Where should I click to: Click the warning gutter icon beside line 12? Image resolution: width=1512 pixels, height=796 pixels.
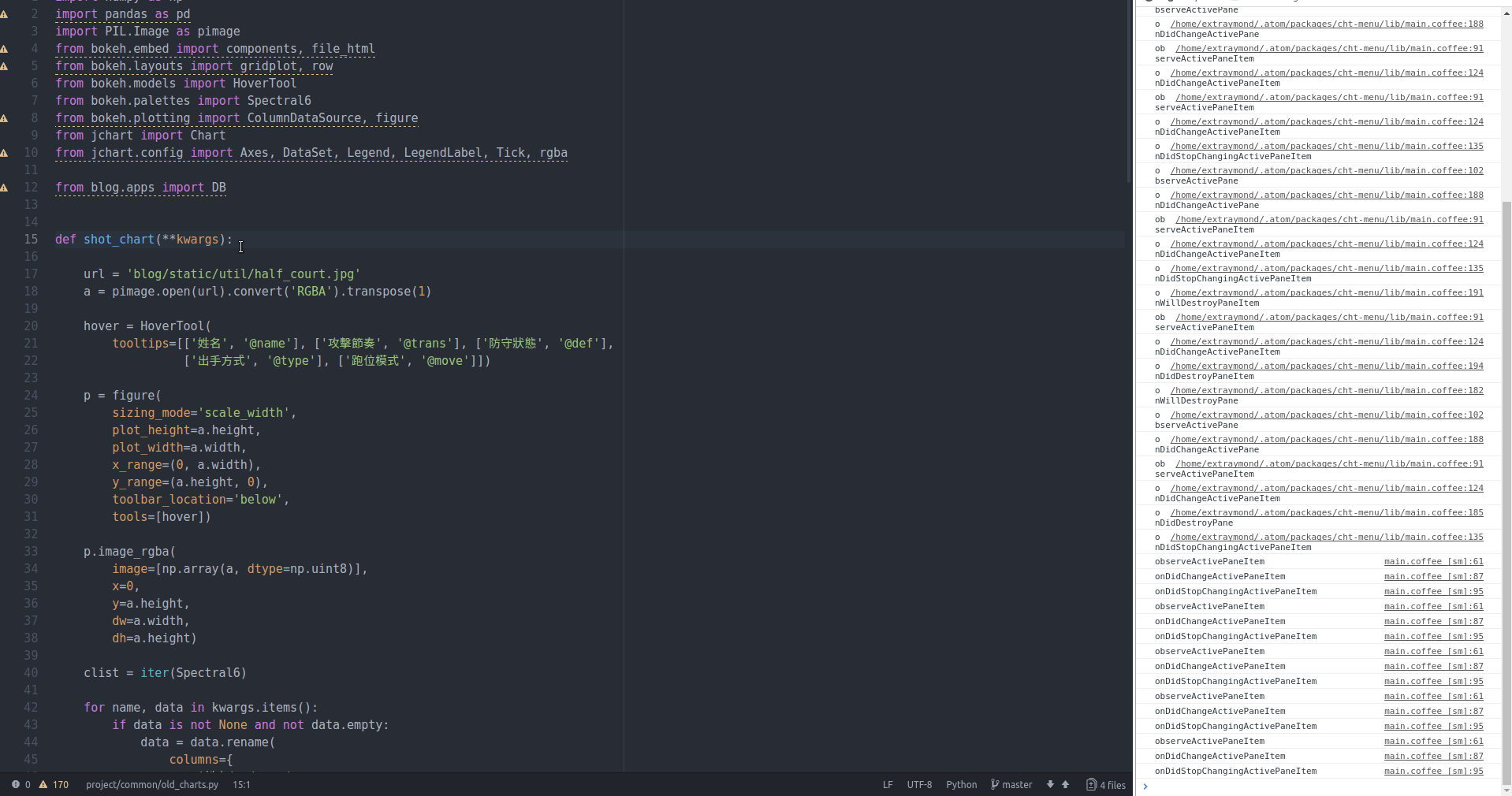(5, 188)
